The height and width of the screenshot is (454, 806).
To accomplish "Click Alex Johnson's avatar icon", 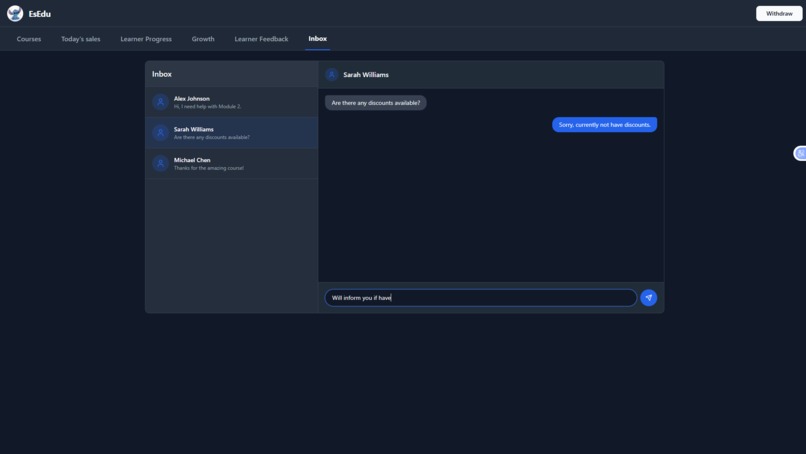I will (160, 102).
